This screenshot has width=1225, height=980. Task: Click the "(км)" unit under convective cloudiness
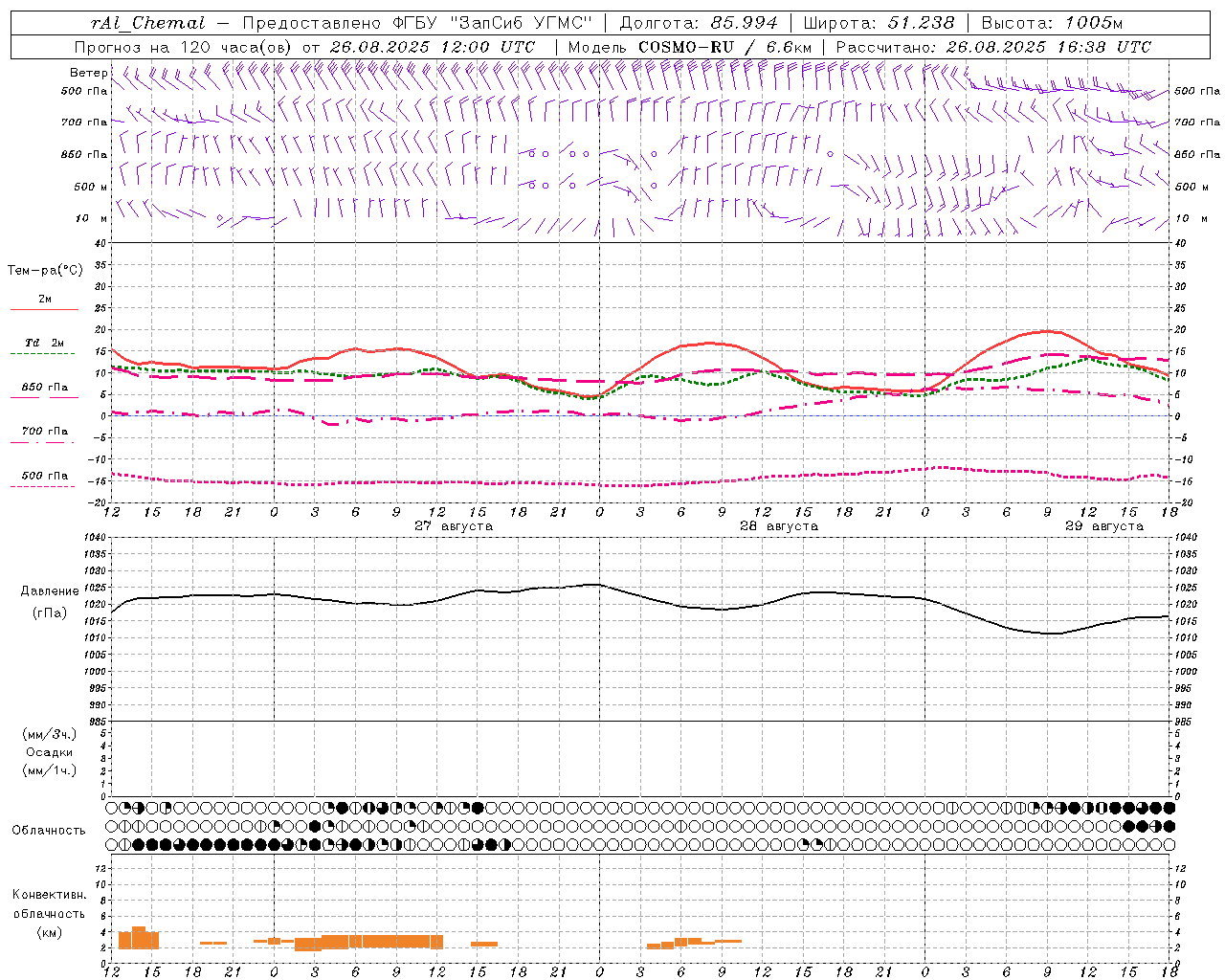[x=49, y=932]
